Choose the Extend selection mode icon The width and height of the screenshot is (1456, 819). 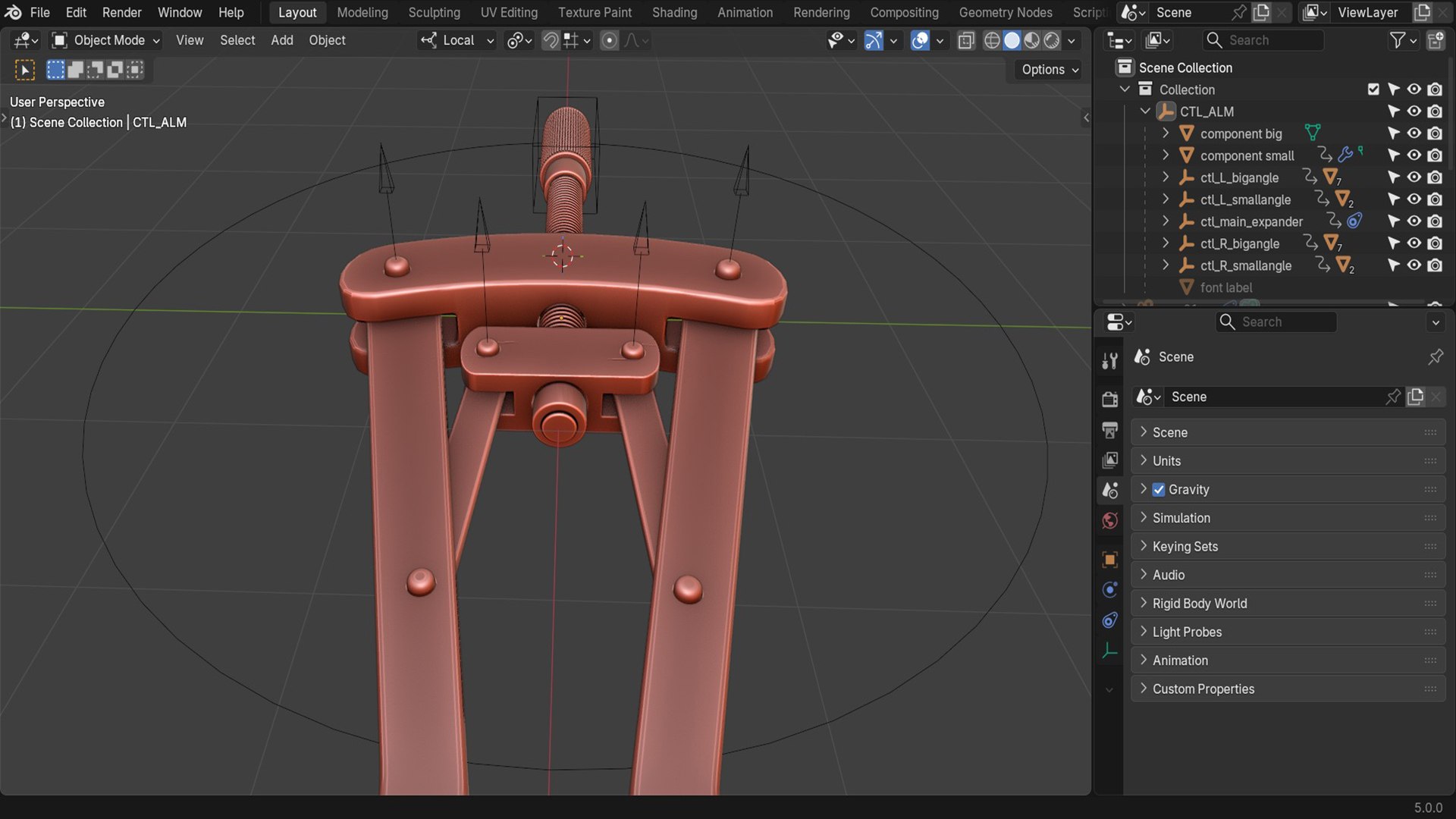75,70
